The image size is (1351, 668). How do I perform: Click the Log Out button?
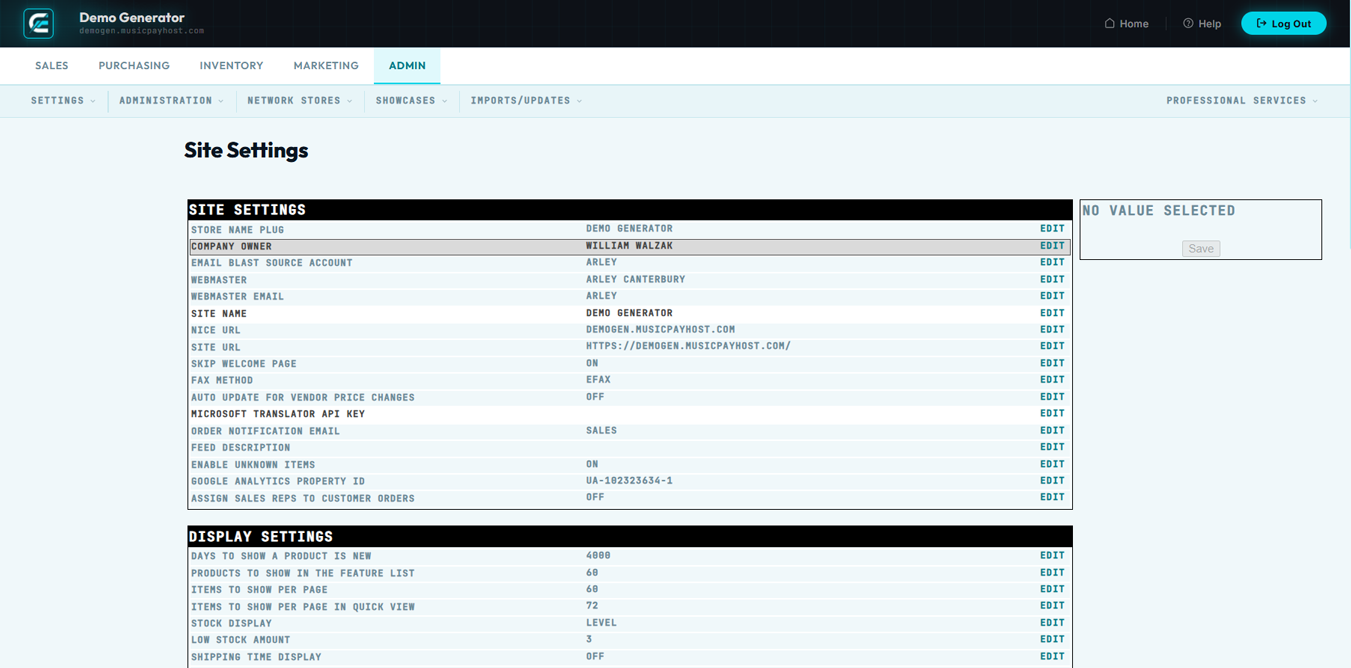(x=1283, y=23)
